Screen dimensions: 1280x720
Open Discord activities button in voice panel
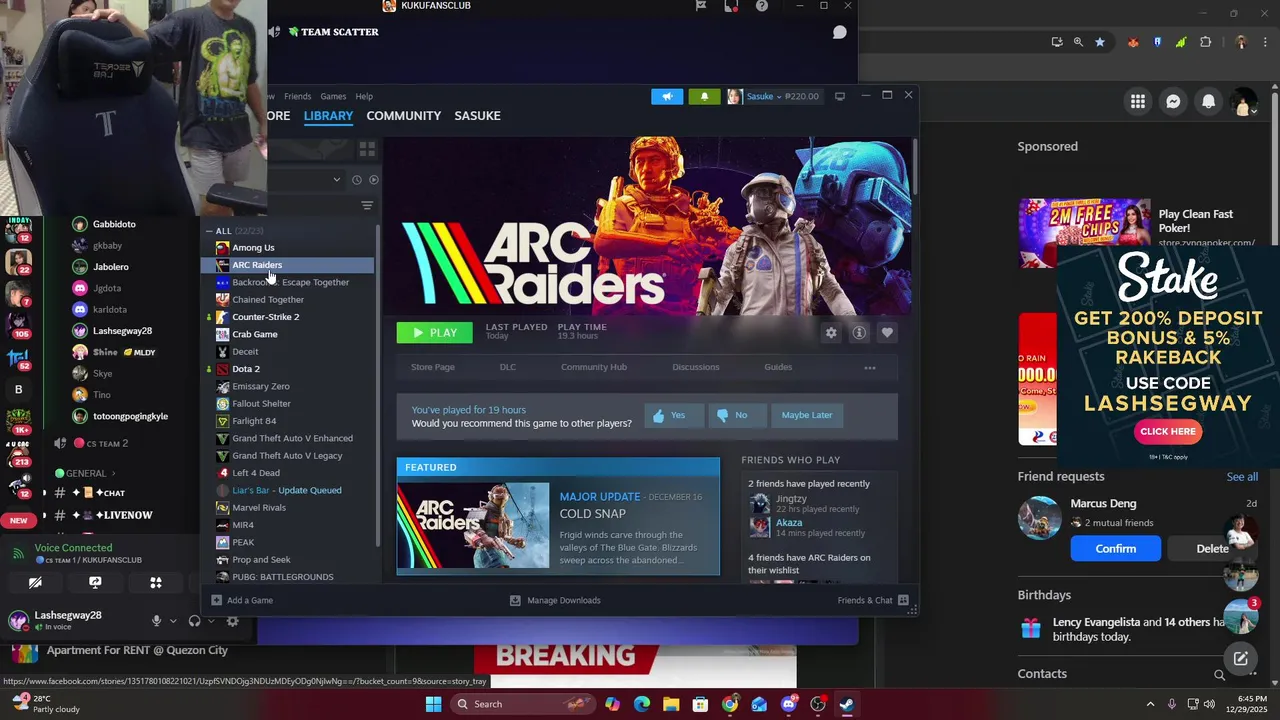click(155, 583)
